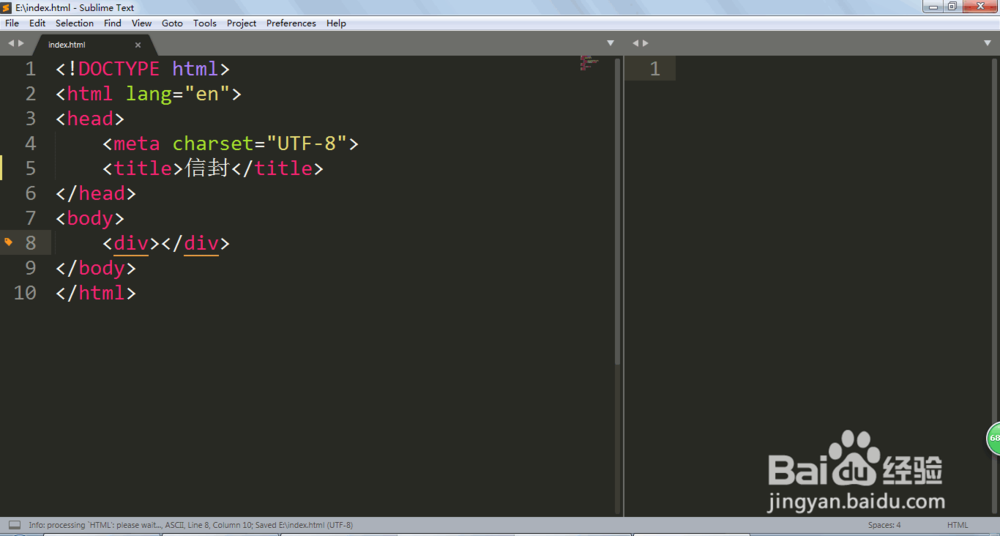Toggle the side bar status icon
The width and height of the screenshot is (1000, 536).
pos(15,525)
